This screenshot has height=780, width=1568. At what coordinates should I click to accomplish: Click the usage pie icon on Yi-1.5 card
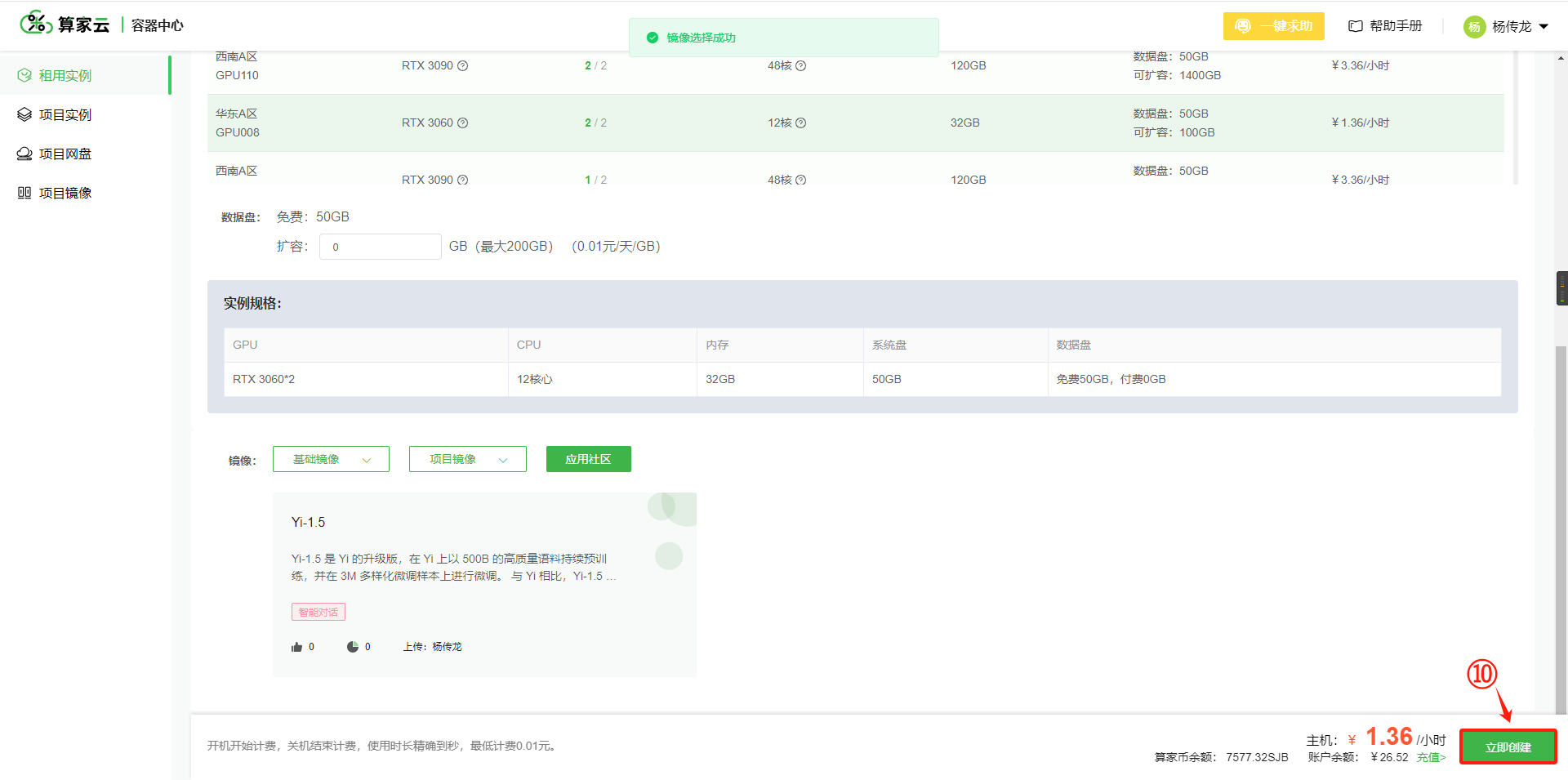(x=353, y=647)
